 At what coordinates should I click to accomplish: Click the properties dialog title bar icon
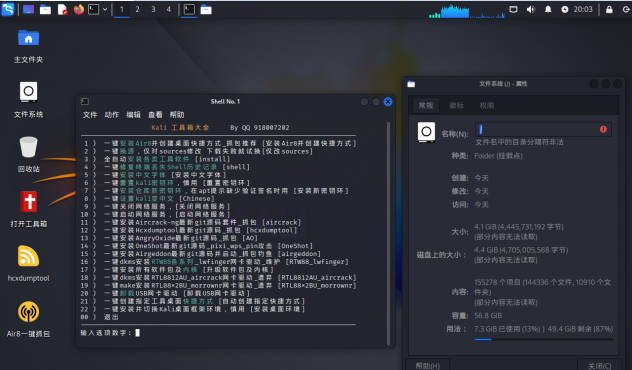tap(411, 84)
